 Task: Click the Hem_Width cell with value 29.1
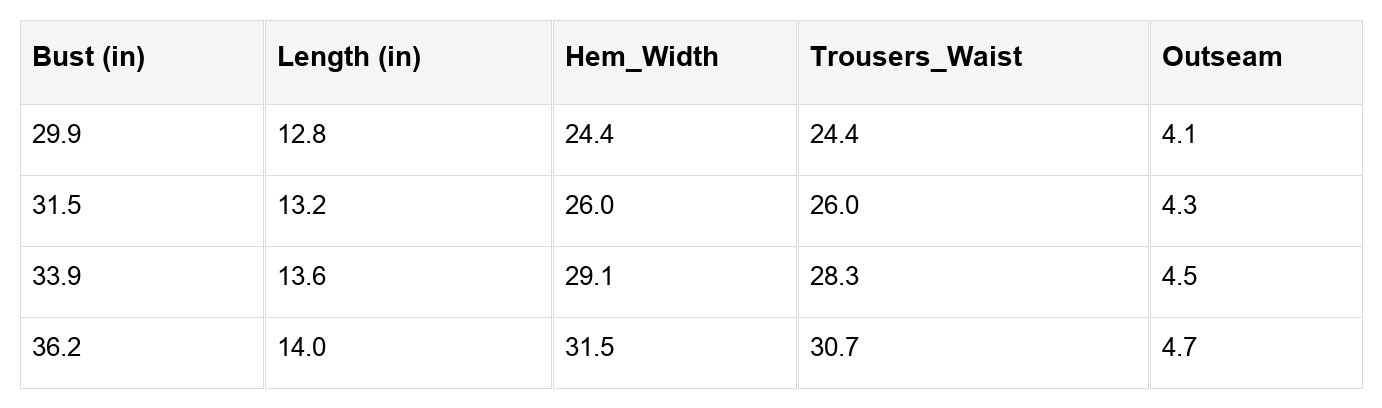tap(589, 276)
